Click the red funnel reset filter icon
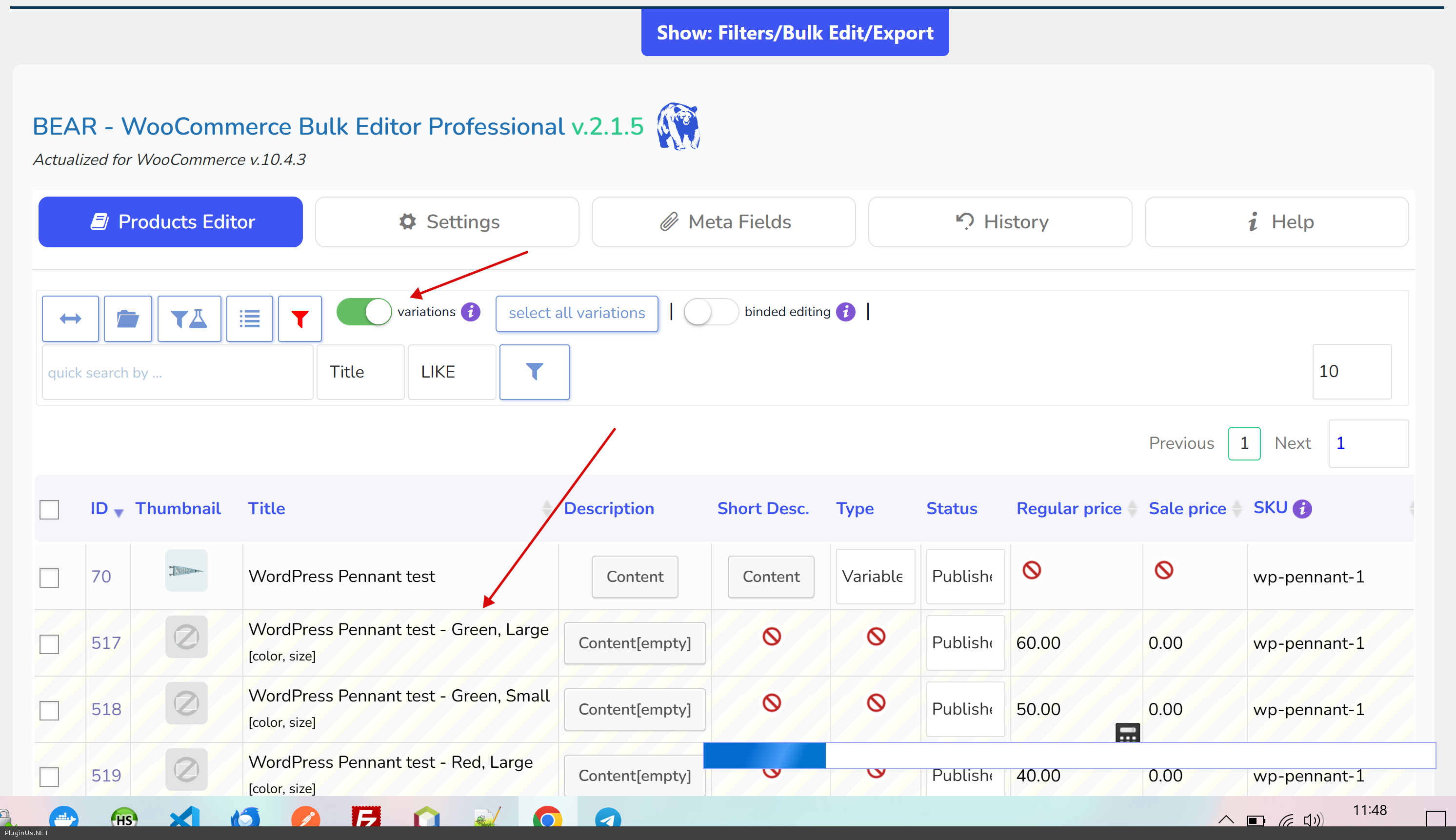 point(300,319)
